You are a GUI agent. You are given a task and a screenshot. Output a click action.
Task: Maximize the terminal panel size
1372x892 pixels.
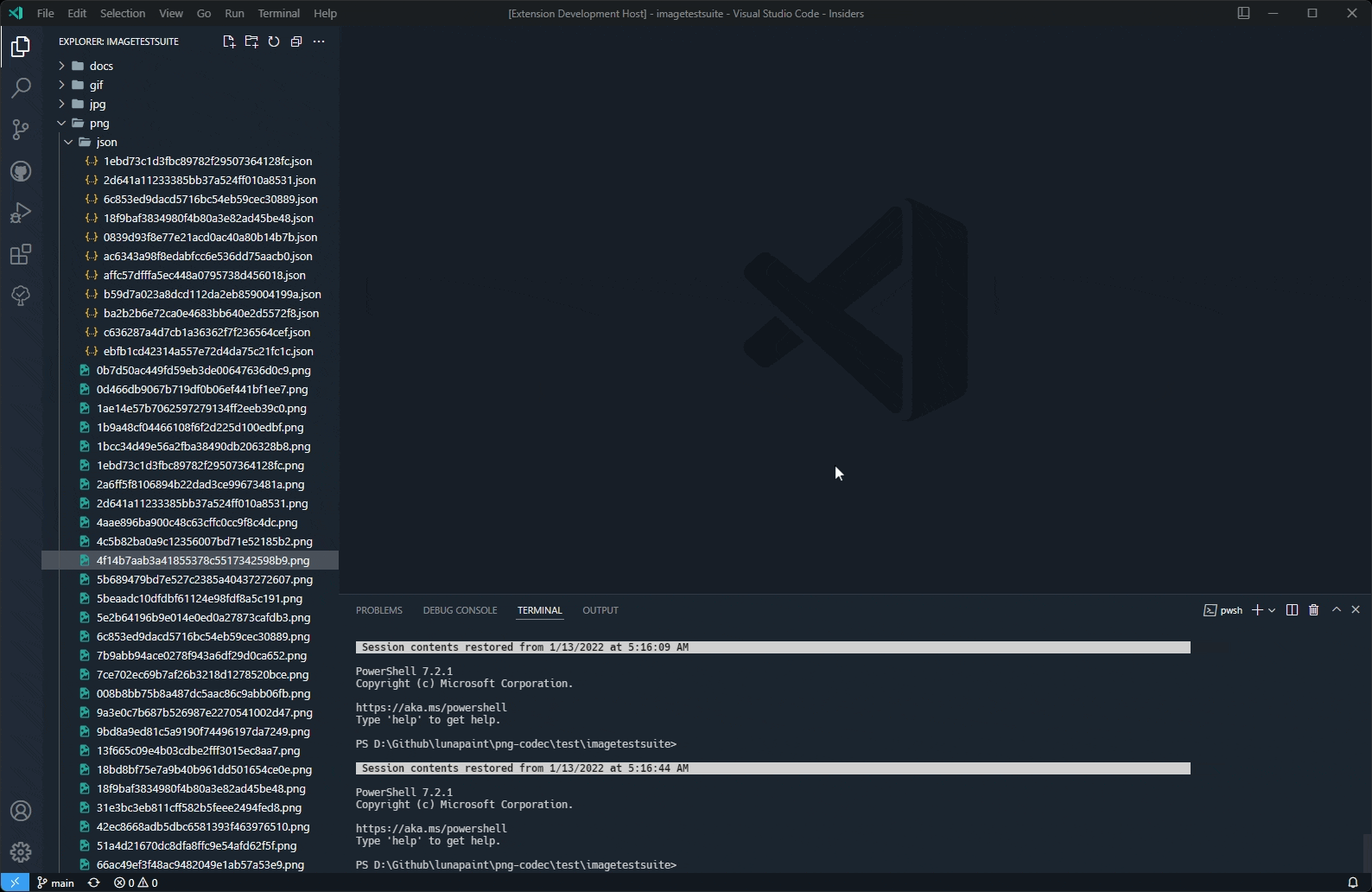1337,609
